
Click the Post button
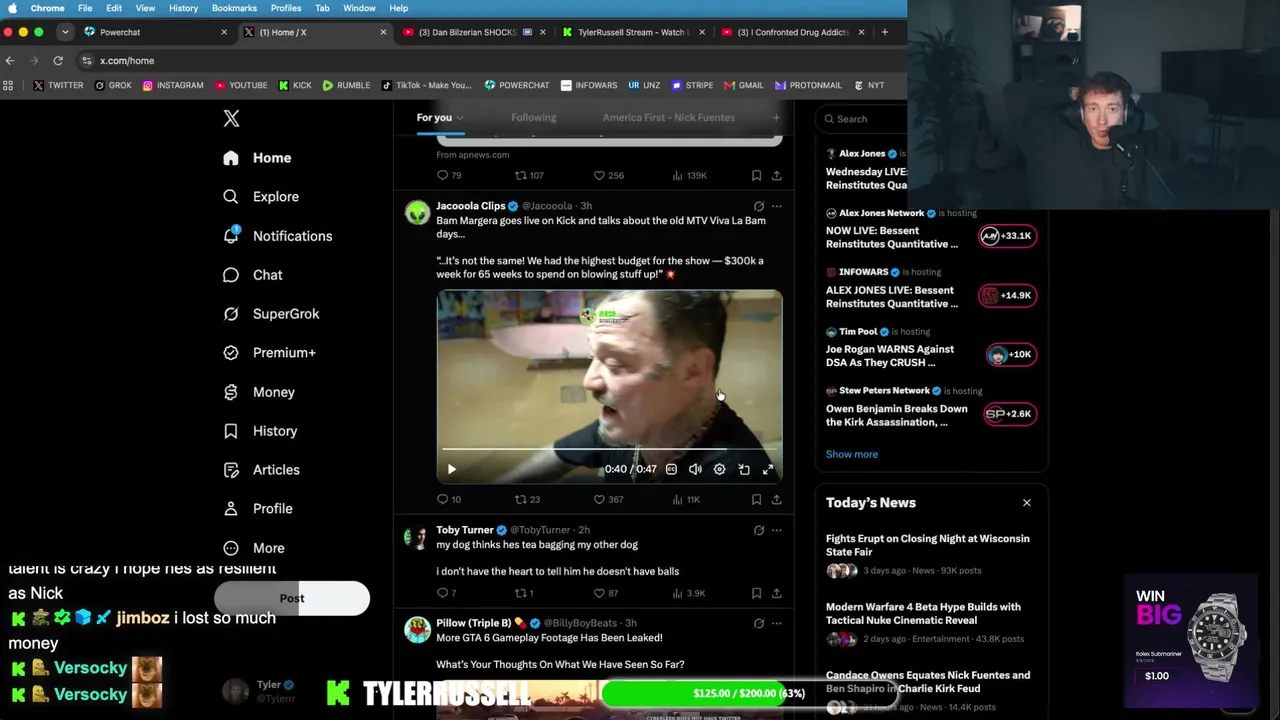point(292,598)
